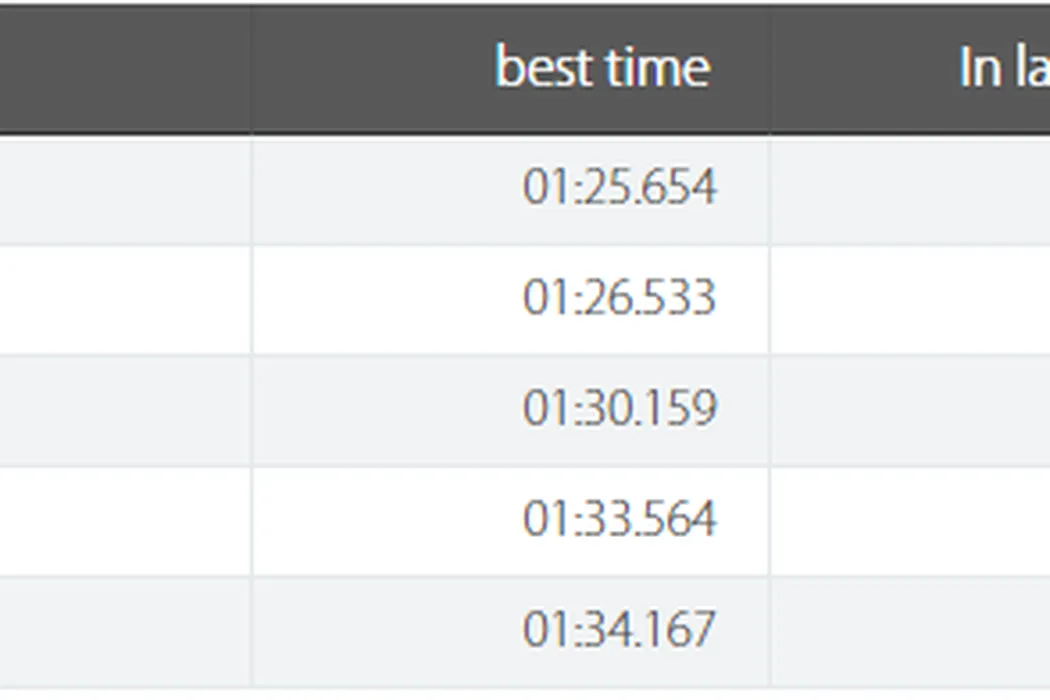Choose the 01:34.167 best time cell
This screenshot has height=700, width=1050.
[619, 630]
